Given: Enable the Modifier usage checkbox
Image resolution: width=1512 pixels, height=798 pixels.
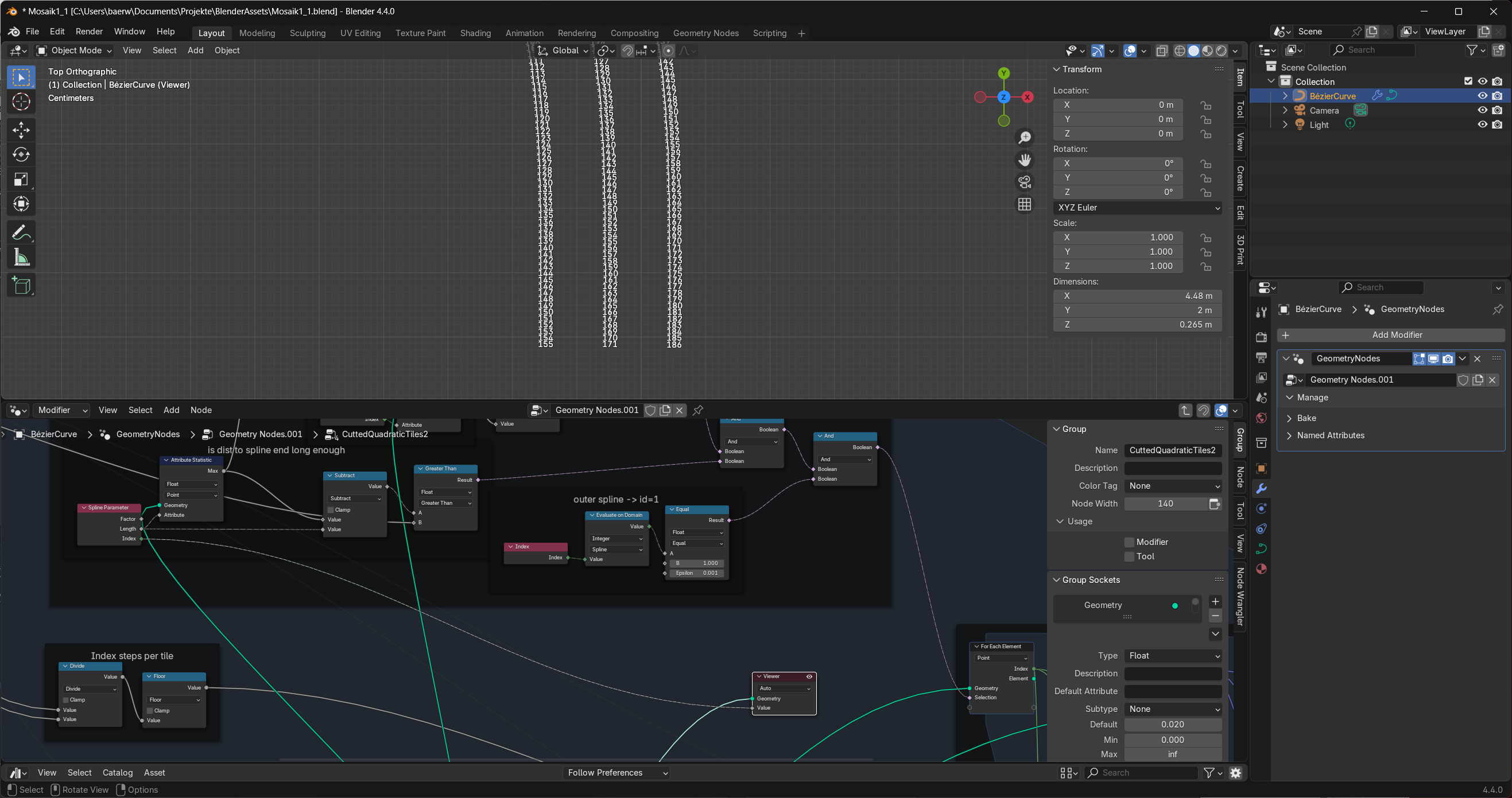Looking at the screenshot, I should pos(1129,542).
